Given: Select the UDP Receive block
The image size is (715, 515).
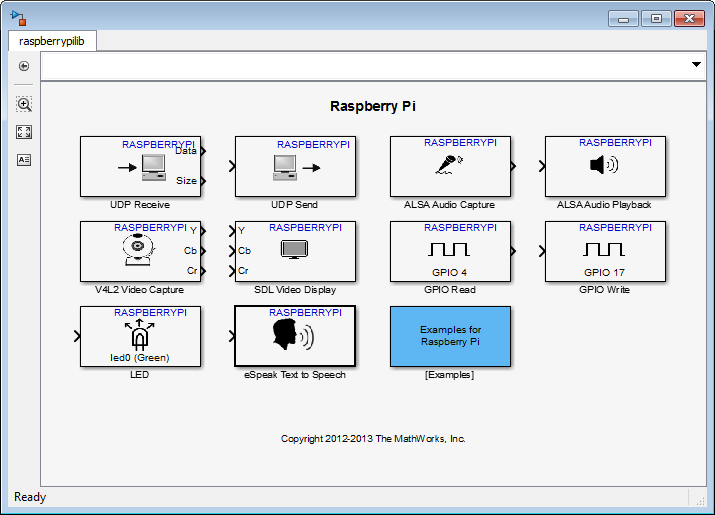Looking at the screenshot, I should pos(140,166).
